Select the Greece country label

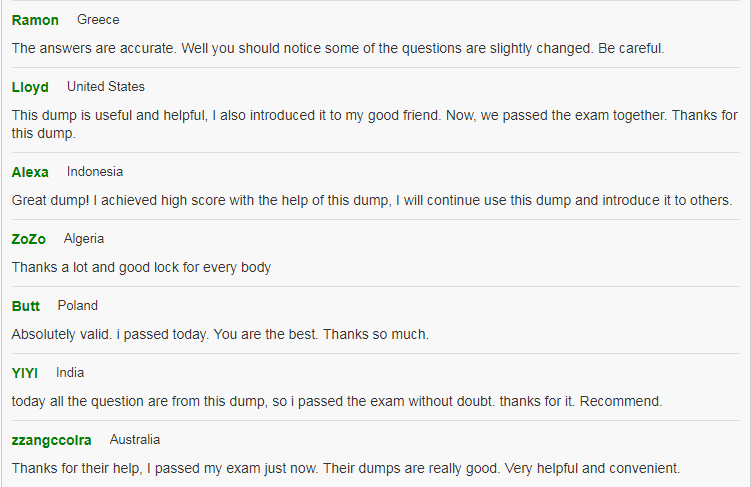(x=98, y=20)
